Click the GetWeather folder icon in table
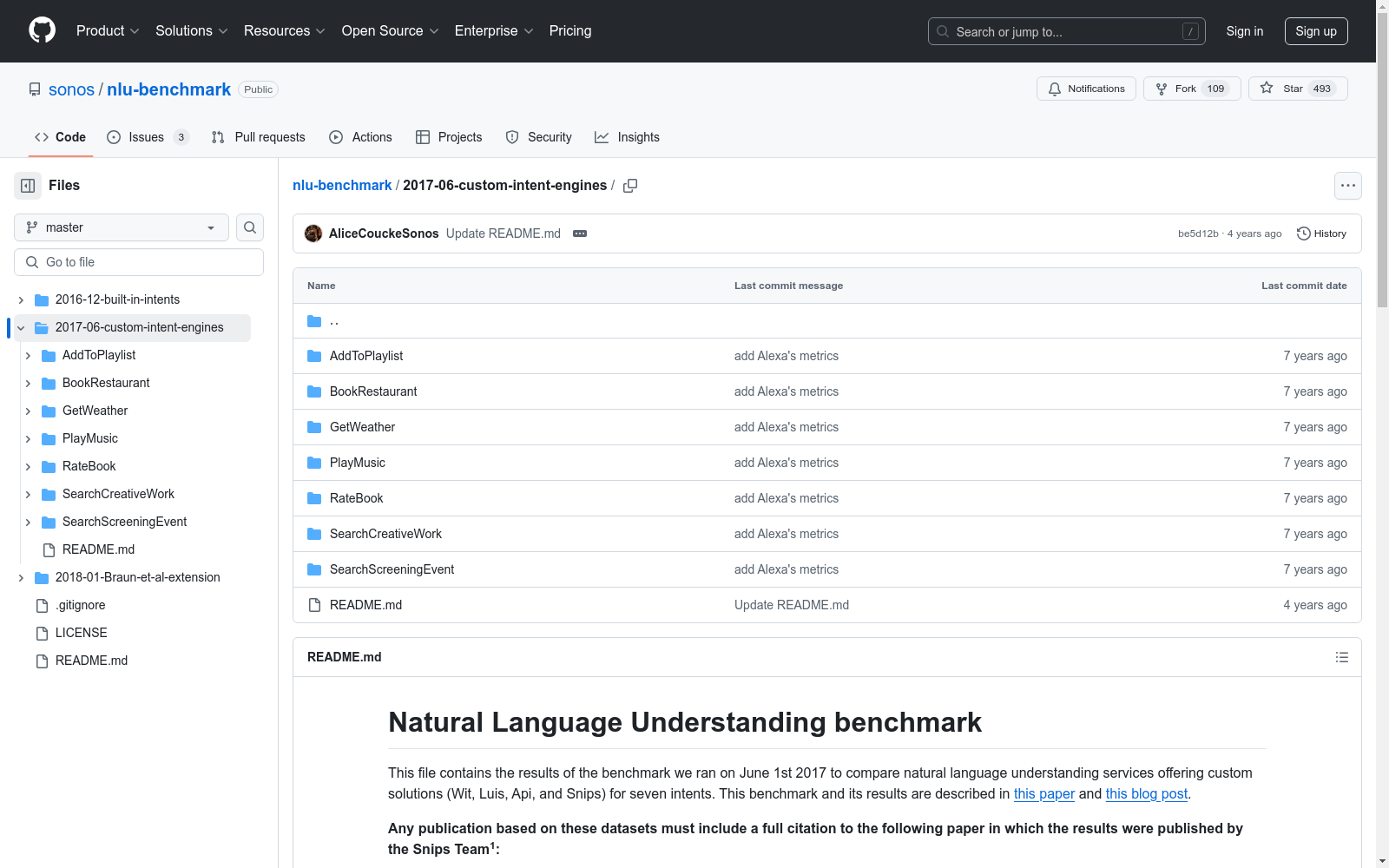 [x=314, y=427]
